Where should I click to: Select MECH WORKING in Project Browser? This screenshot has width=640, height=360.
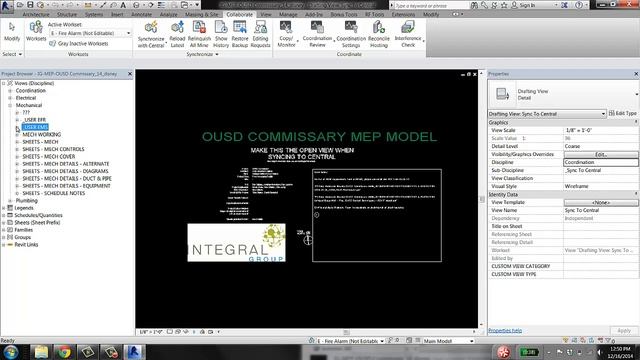tap(42, 135)
